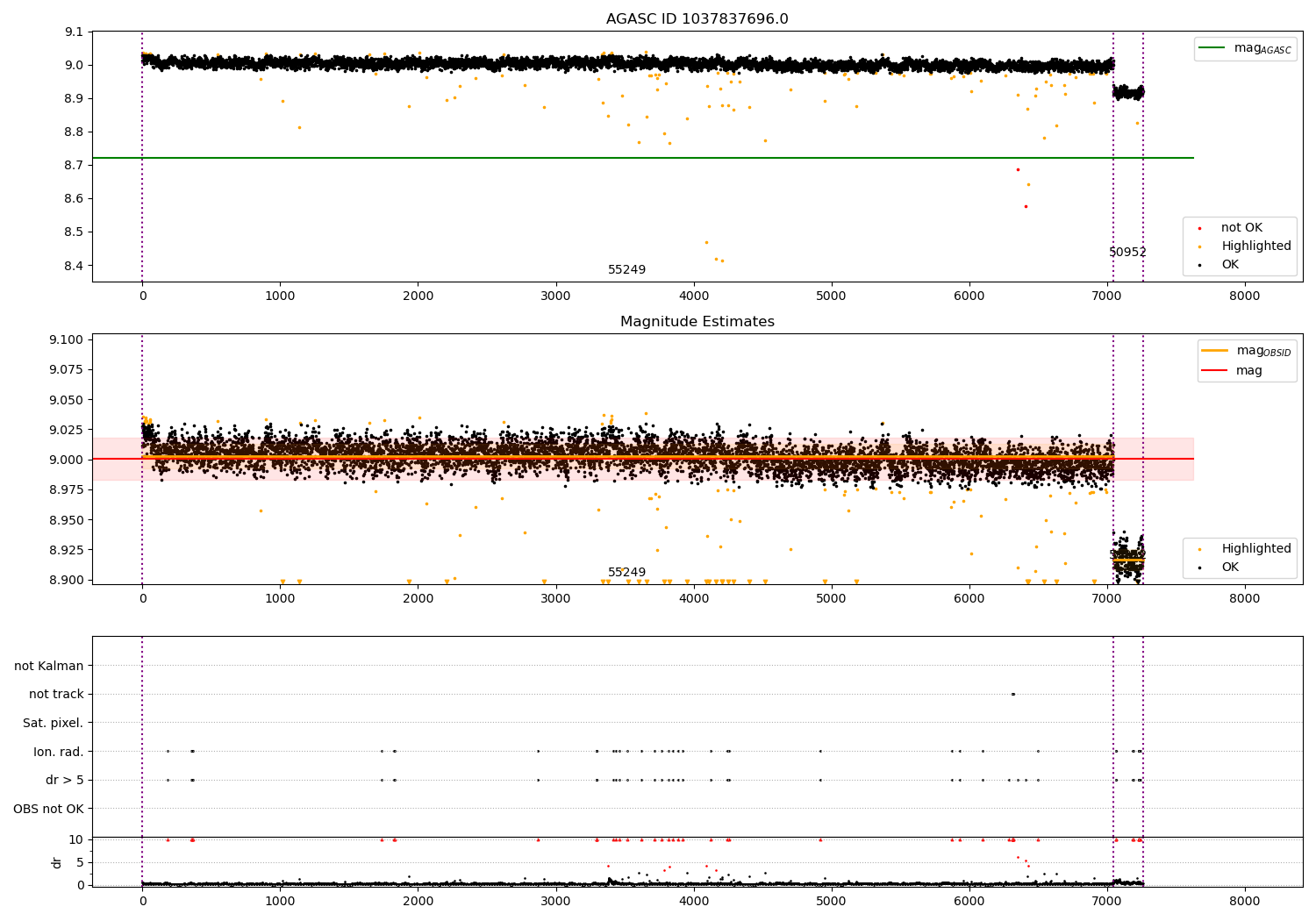The width and height of the screenshot is (1316, 921).
Task: Click the '9.075' y-axis tick in middle plot
Action: [67, 370]
